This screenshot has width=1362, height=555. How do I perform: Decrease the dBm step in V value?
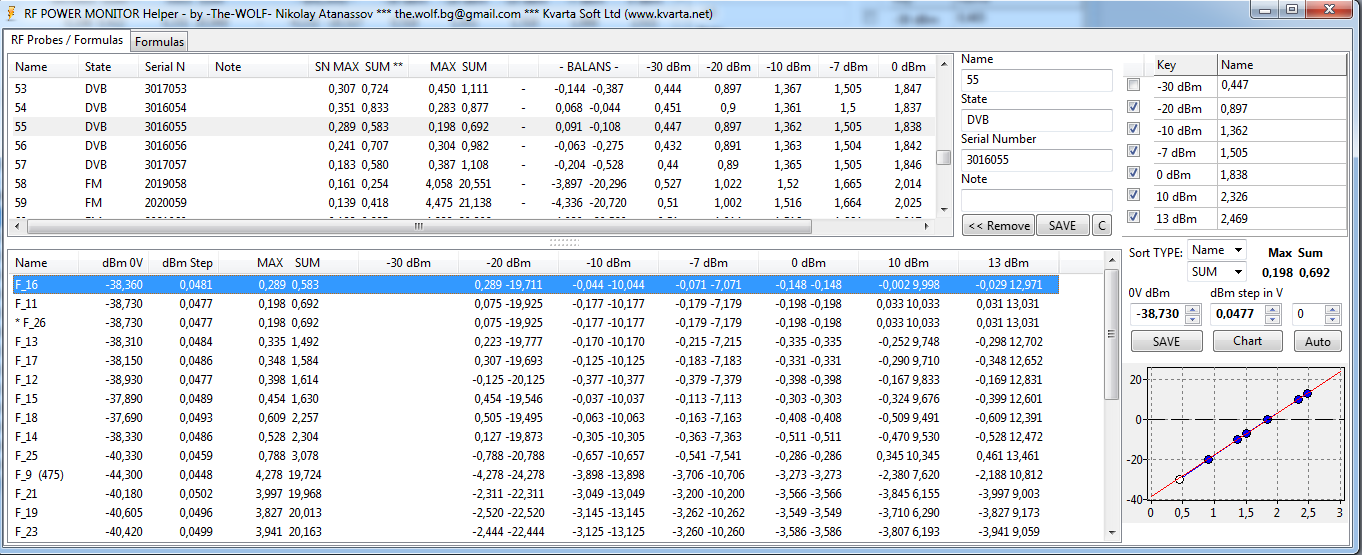(1273, 319)
